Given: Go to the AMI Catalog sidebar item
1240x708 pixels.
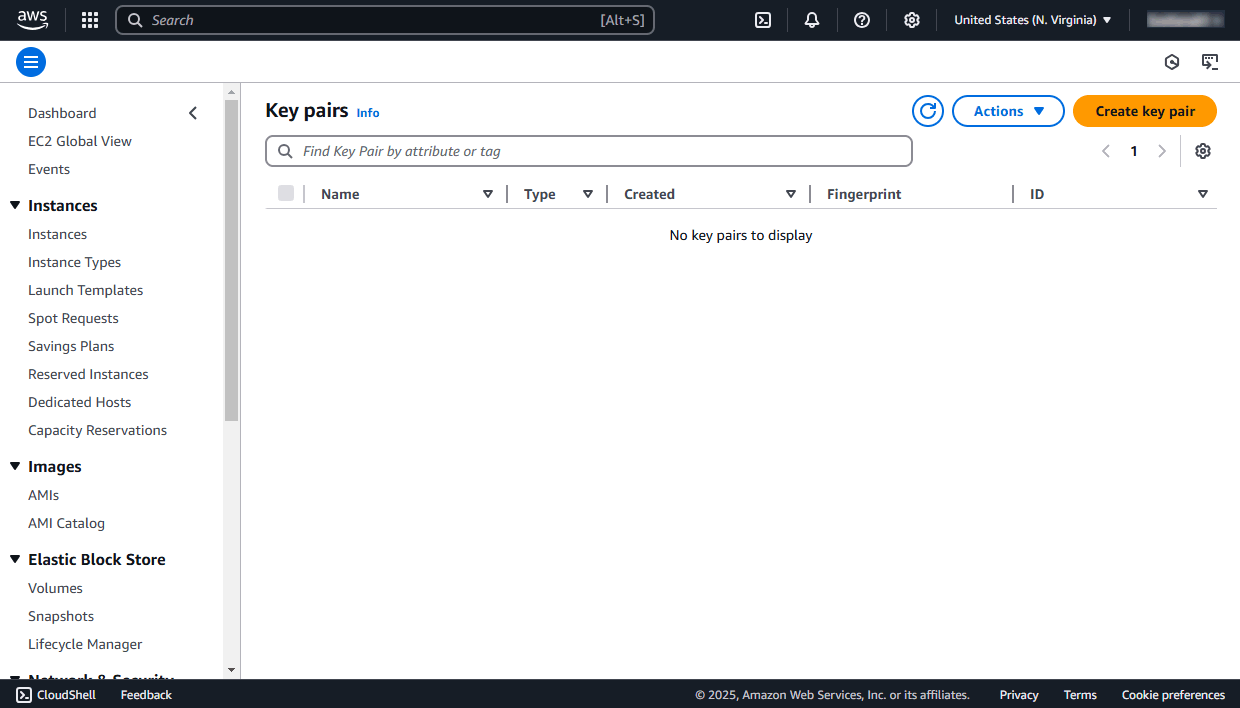Looking at the screenshot, I should point(66,522).
